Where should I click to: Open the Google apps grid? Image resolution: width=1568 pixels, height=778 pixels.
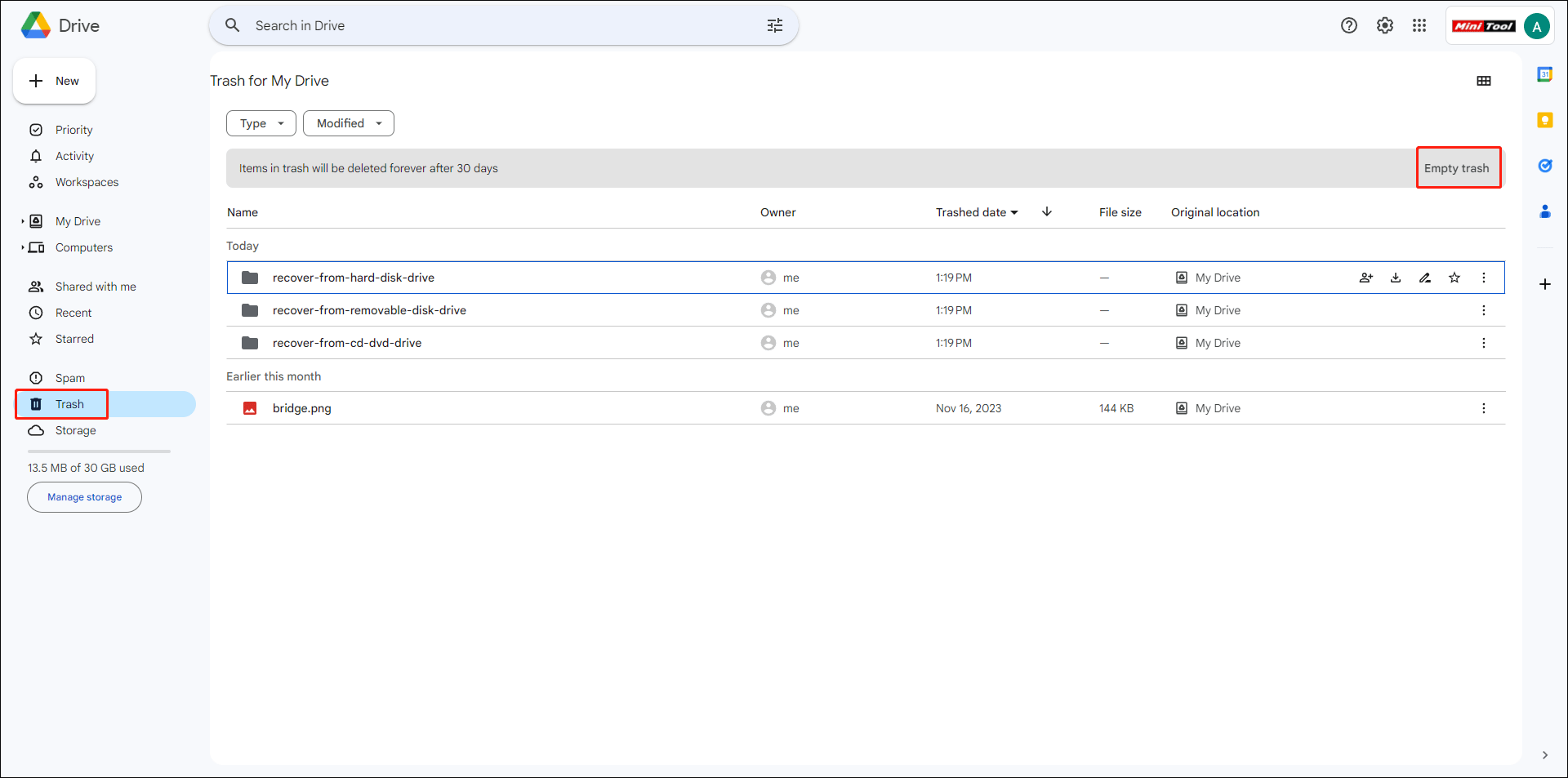(1419, 26)
